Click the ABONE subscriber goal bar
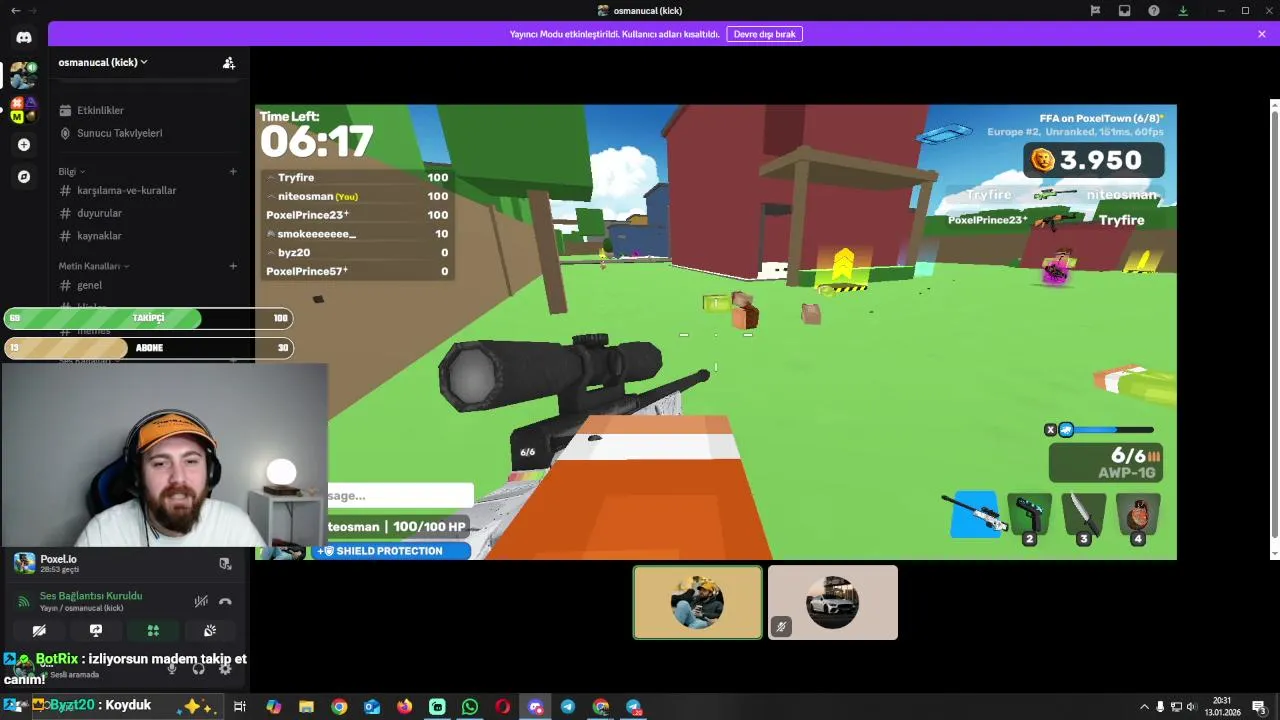 pos(149,348)
